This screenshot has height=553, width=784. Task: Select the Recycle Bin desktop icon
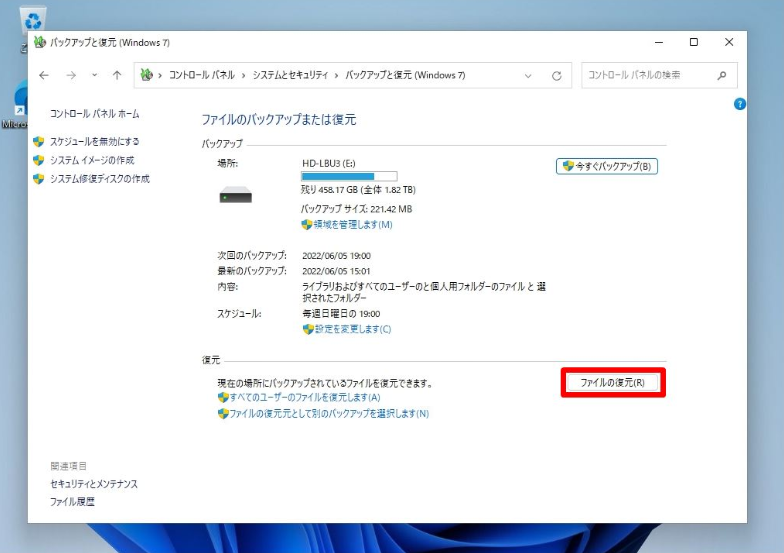32,21
